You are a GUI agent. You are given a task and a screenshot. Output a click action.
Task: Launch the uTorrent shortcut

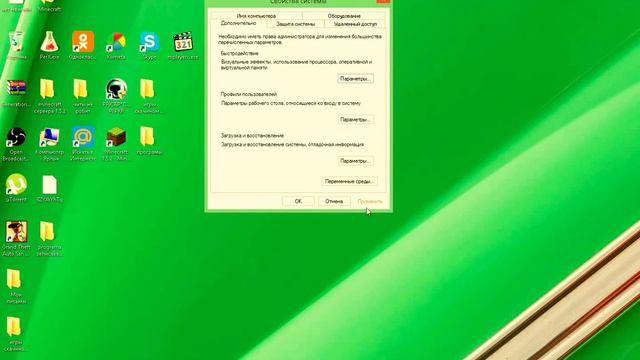(x=16, y=184)
